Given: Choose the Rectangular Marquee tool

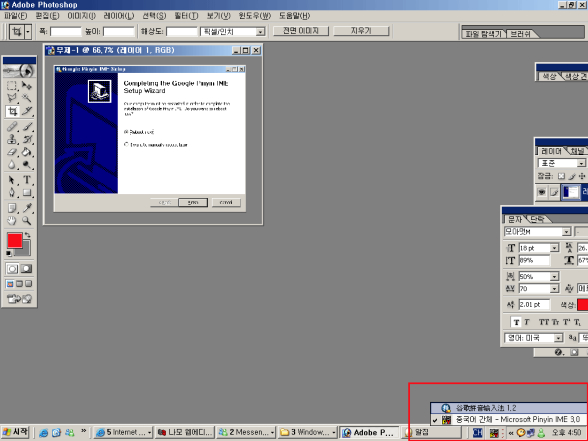Looking at the screenshot, I should (x=12, y=86).
